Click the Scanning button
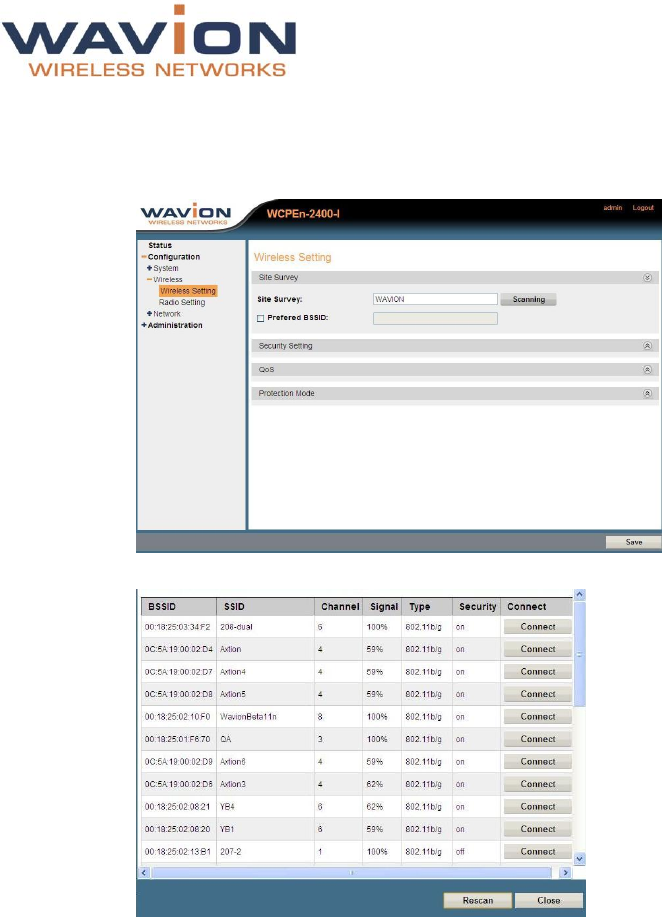Image resolution: width=662 pixels, height=917 pixels. (528, 299)
